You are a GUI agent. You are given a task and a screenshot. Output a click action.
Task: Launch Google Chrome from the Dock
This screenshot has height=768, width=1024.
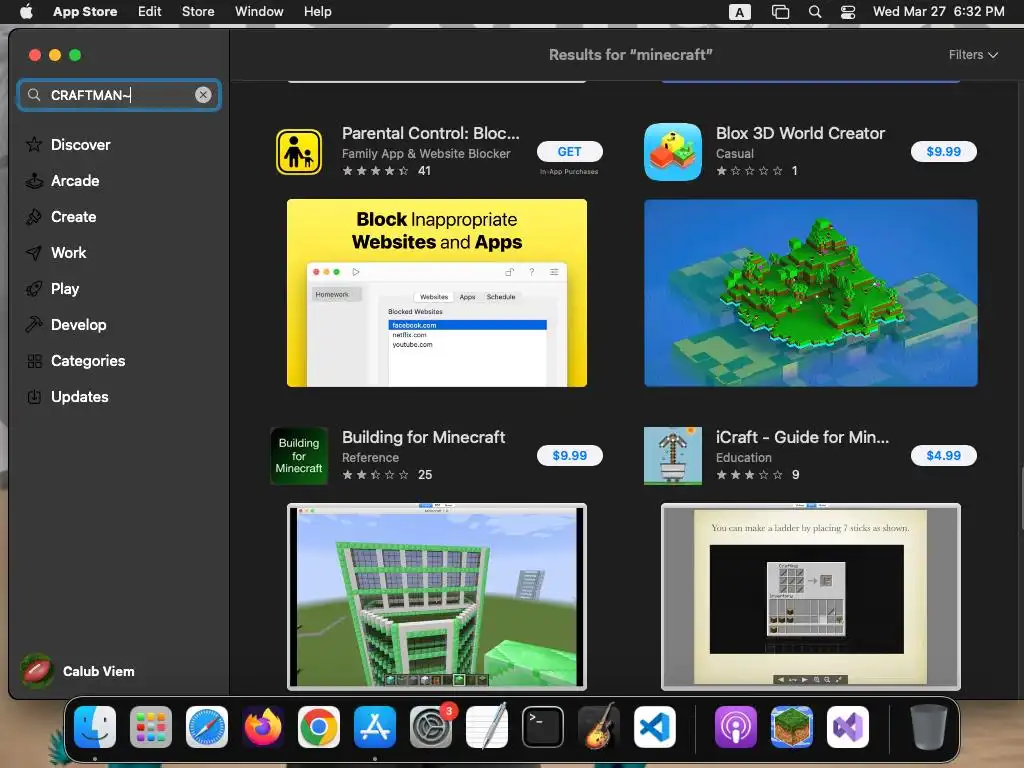coord(319,727)
